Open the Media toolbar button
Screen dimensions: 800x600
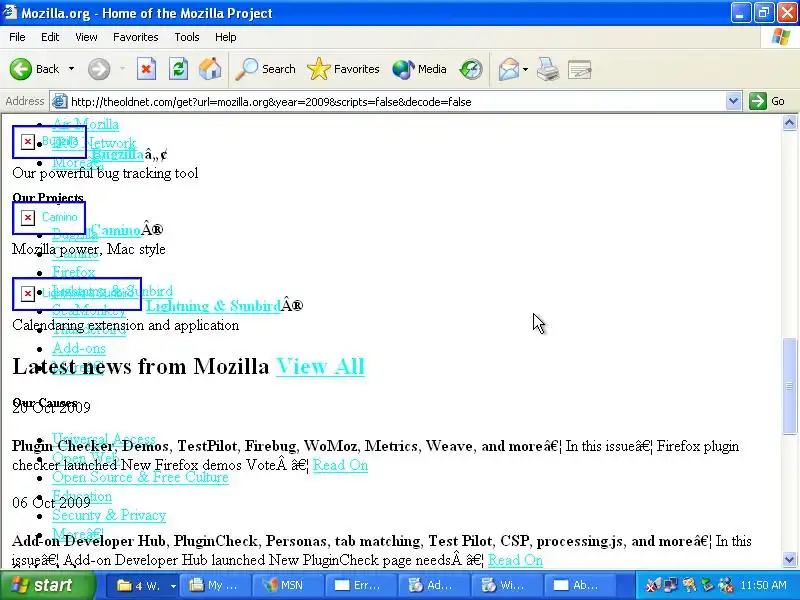click(x=419, y=69)
